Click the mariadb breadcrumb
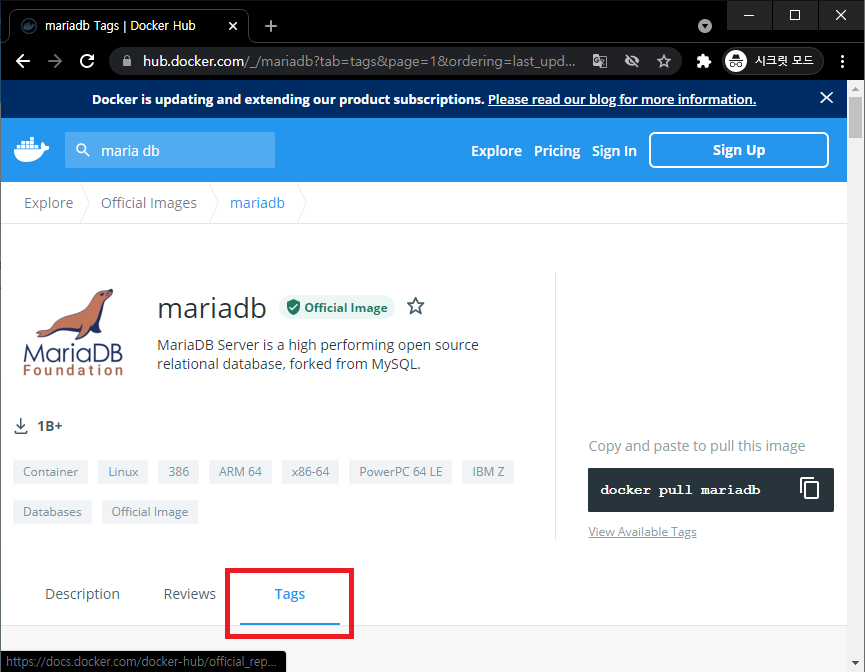The image size is (866, 672). click(257, 203)
